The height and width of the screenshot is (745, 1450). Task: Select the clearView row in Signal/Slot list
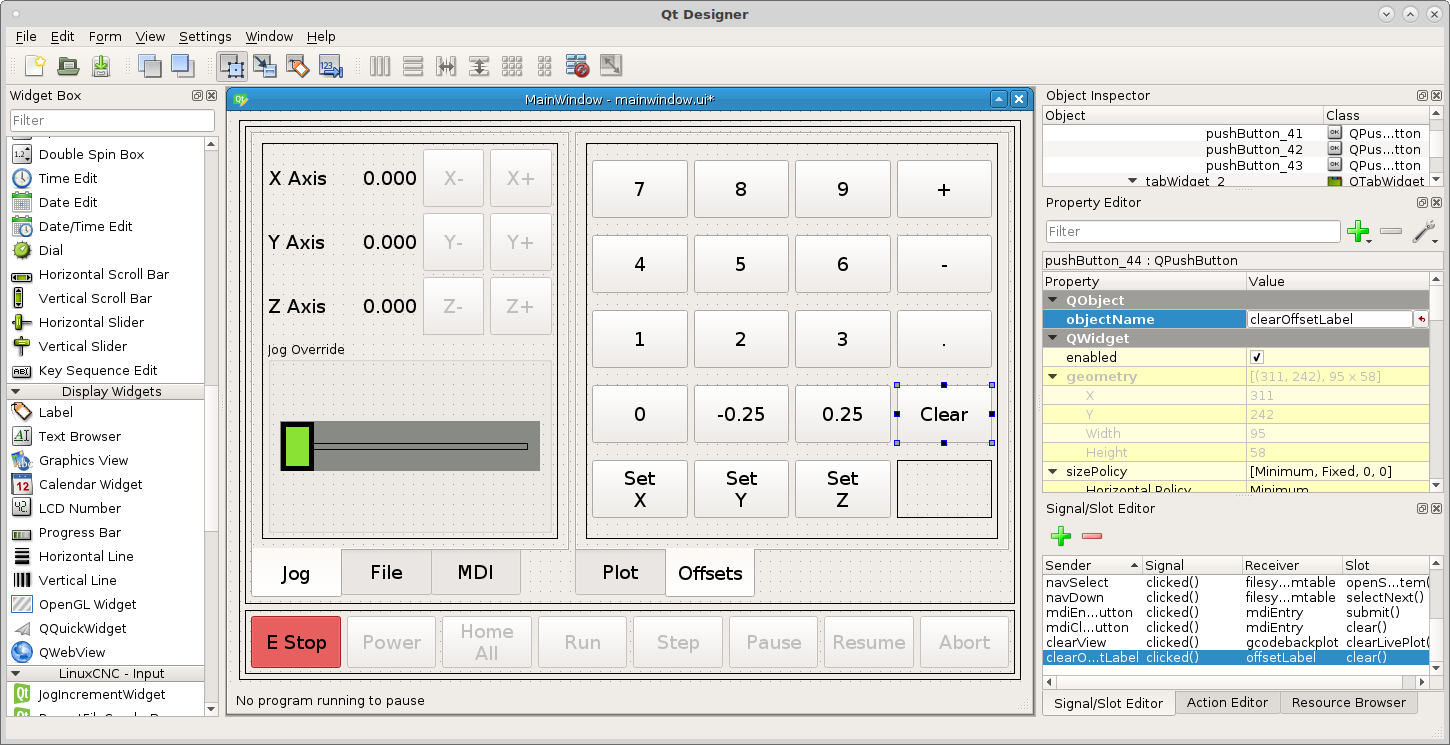(1235, 642)
